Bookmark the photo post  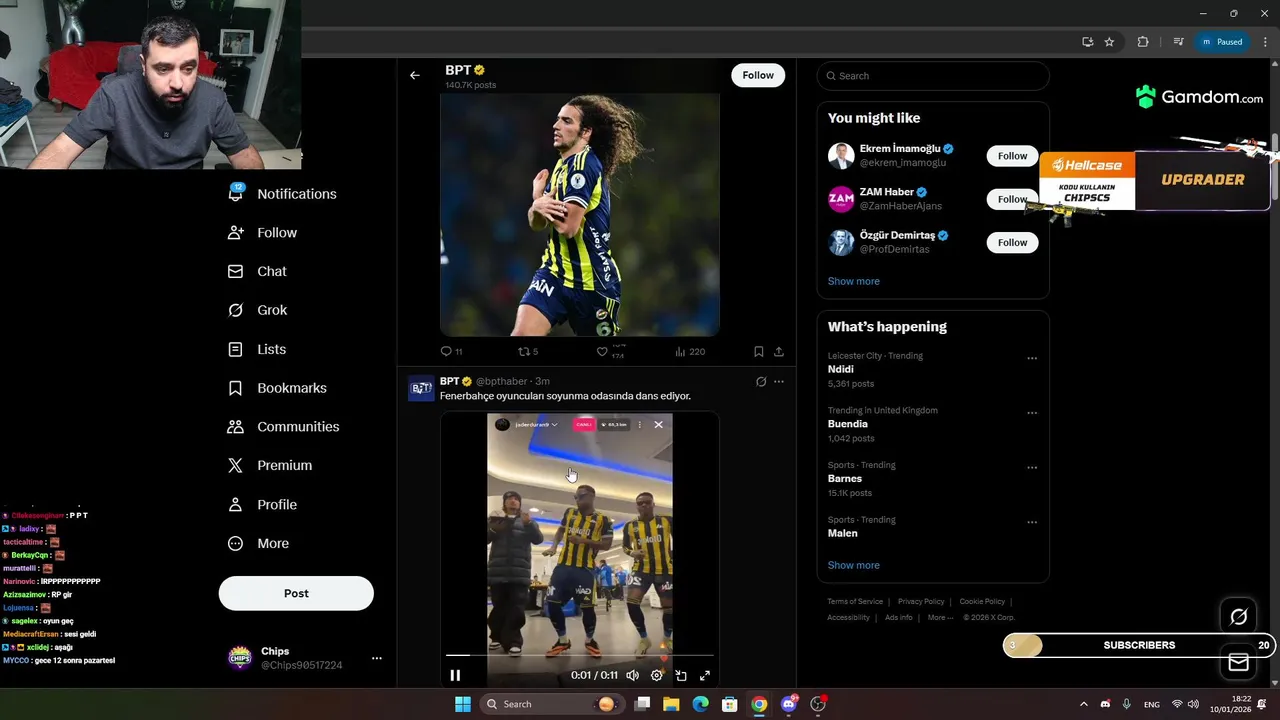(758, 352)
